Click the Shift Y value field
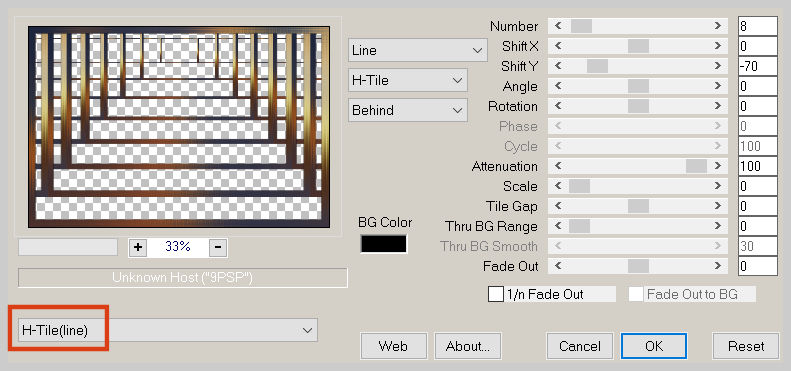This screenshot has width=791, height=371. coord(758,66)
